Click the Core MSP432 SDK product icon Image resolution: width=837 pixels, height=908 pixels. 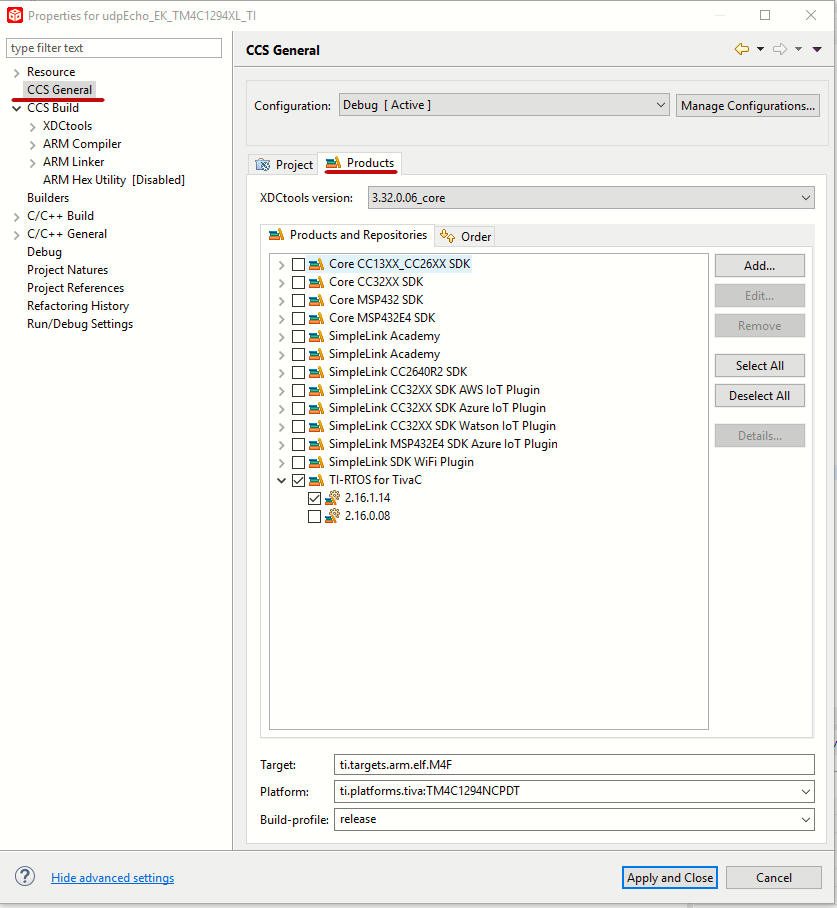point(316,300)
